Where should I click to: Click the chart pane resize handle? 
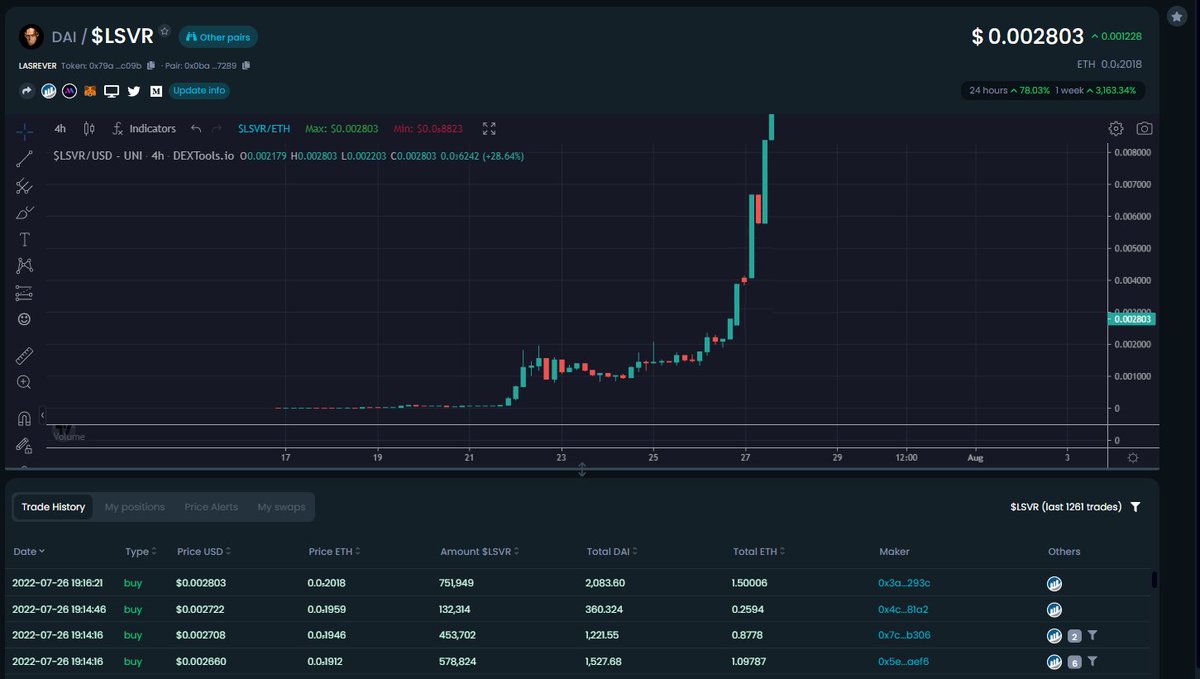click(x=582, y=469)
